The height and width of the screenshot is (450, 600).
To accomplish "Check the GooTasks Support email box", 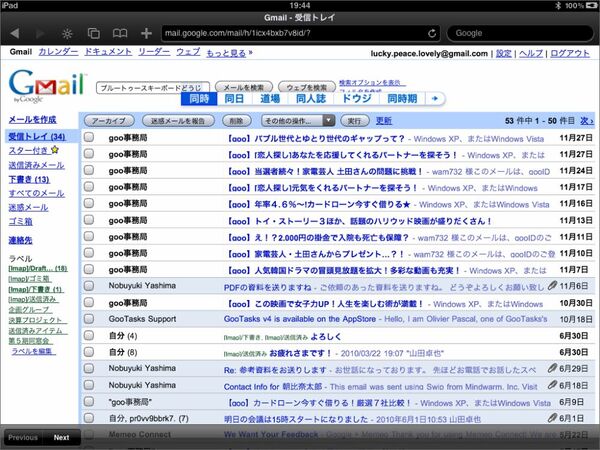I will click(x=89, y=318).
